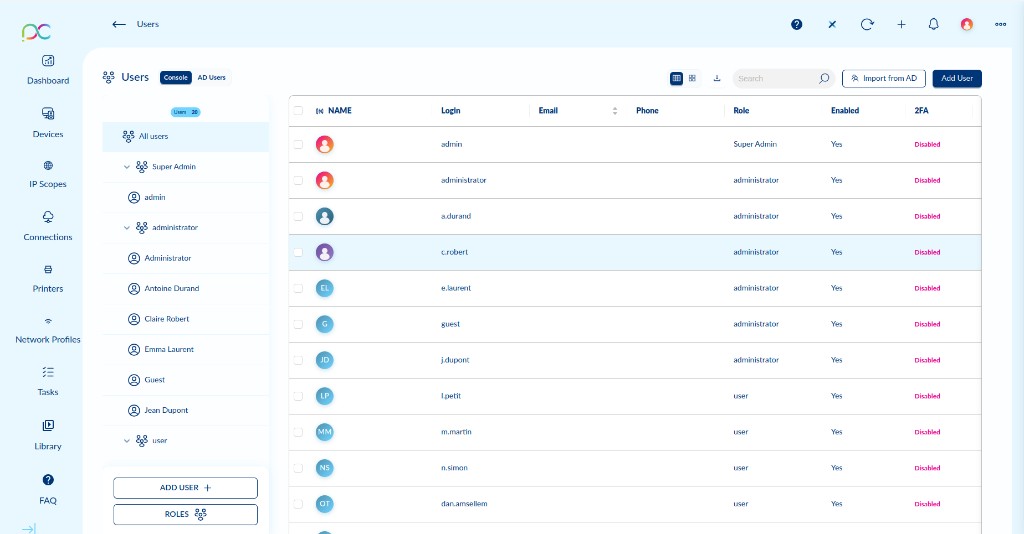Download the user list export
The height and width of the screenshot is (534, 1024).
(x=716, y=78)
